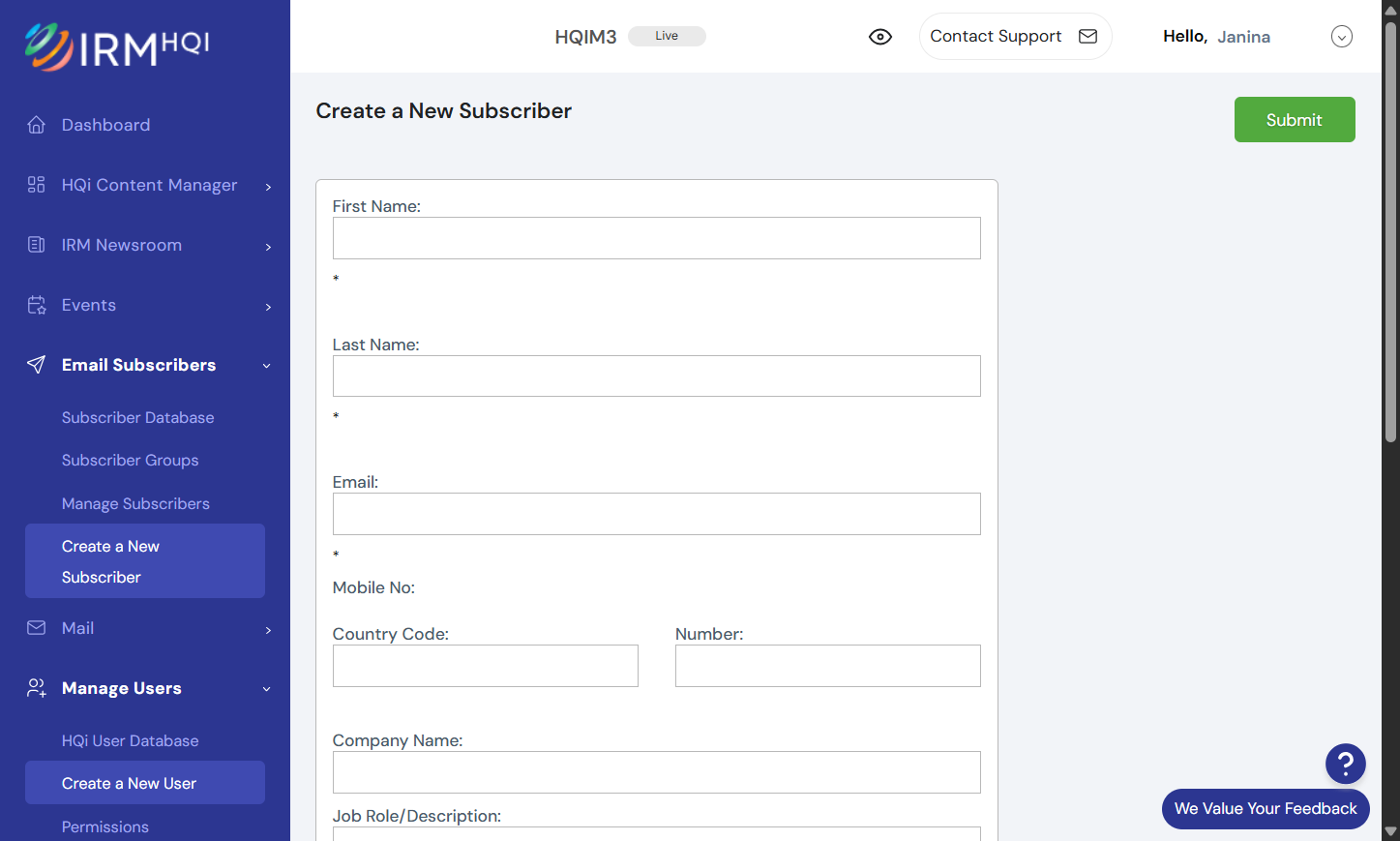1400x841 pixels.
Task: Click the Email Subscribers paper plane icon
Action: click(37, 365)
